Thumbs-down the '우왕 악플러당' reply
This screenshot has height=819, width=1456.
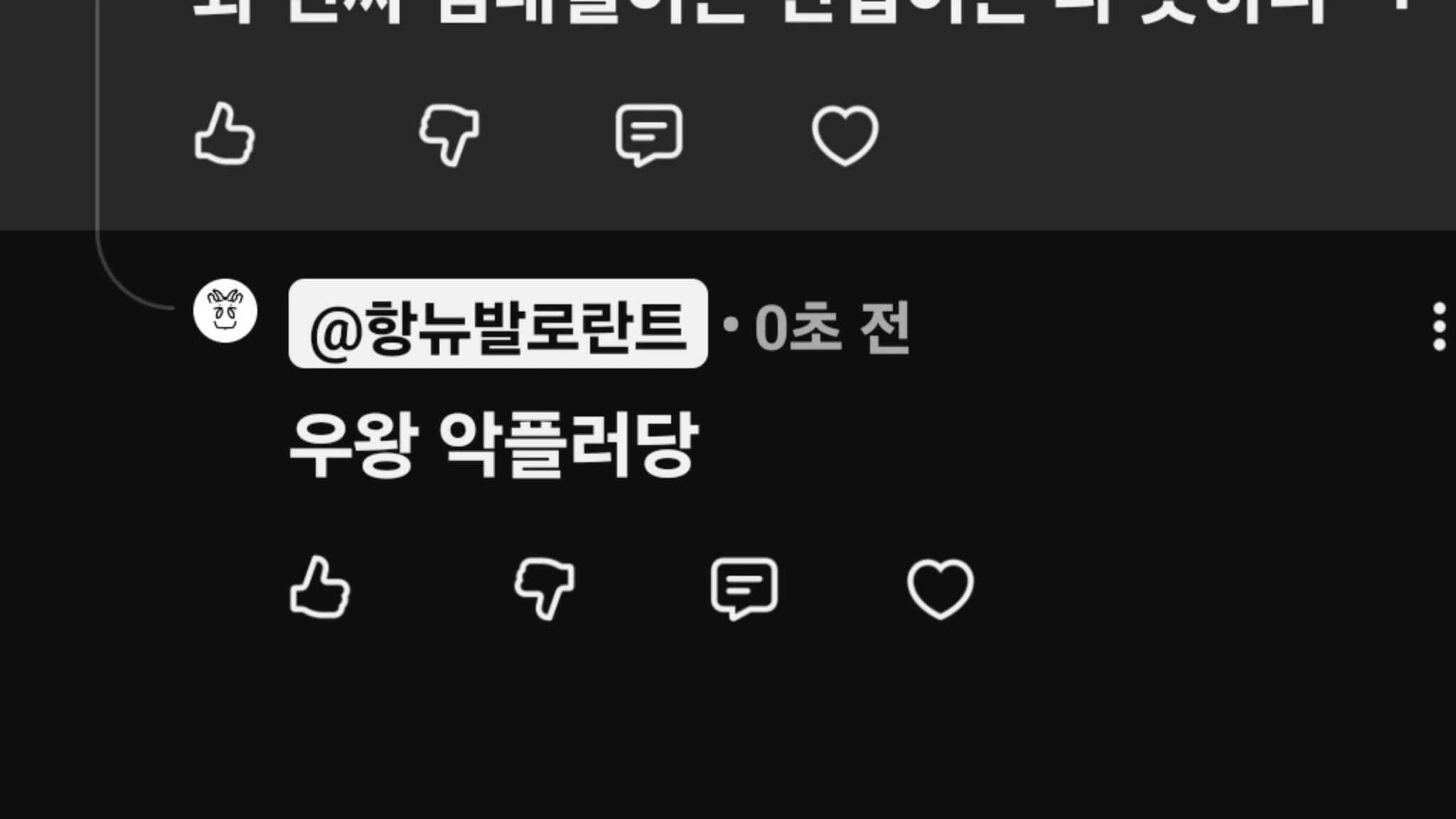(x=545, y=588)
